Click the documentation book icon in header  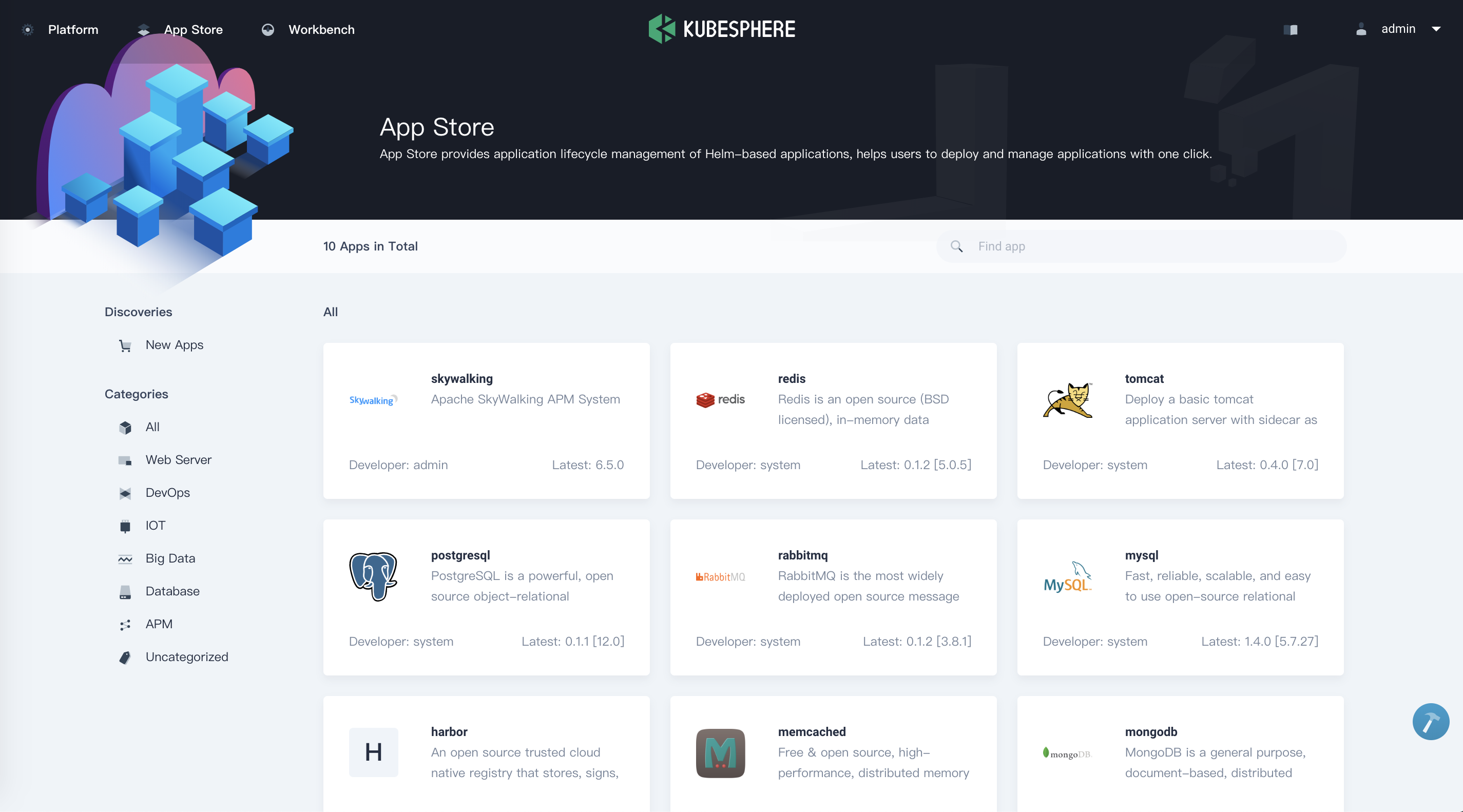pyautogui.click(x=1291, y=30)
